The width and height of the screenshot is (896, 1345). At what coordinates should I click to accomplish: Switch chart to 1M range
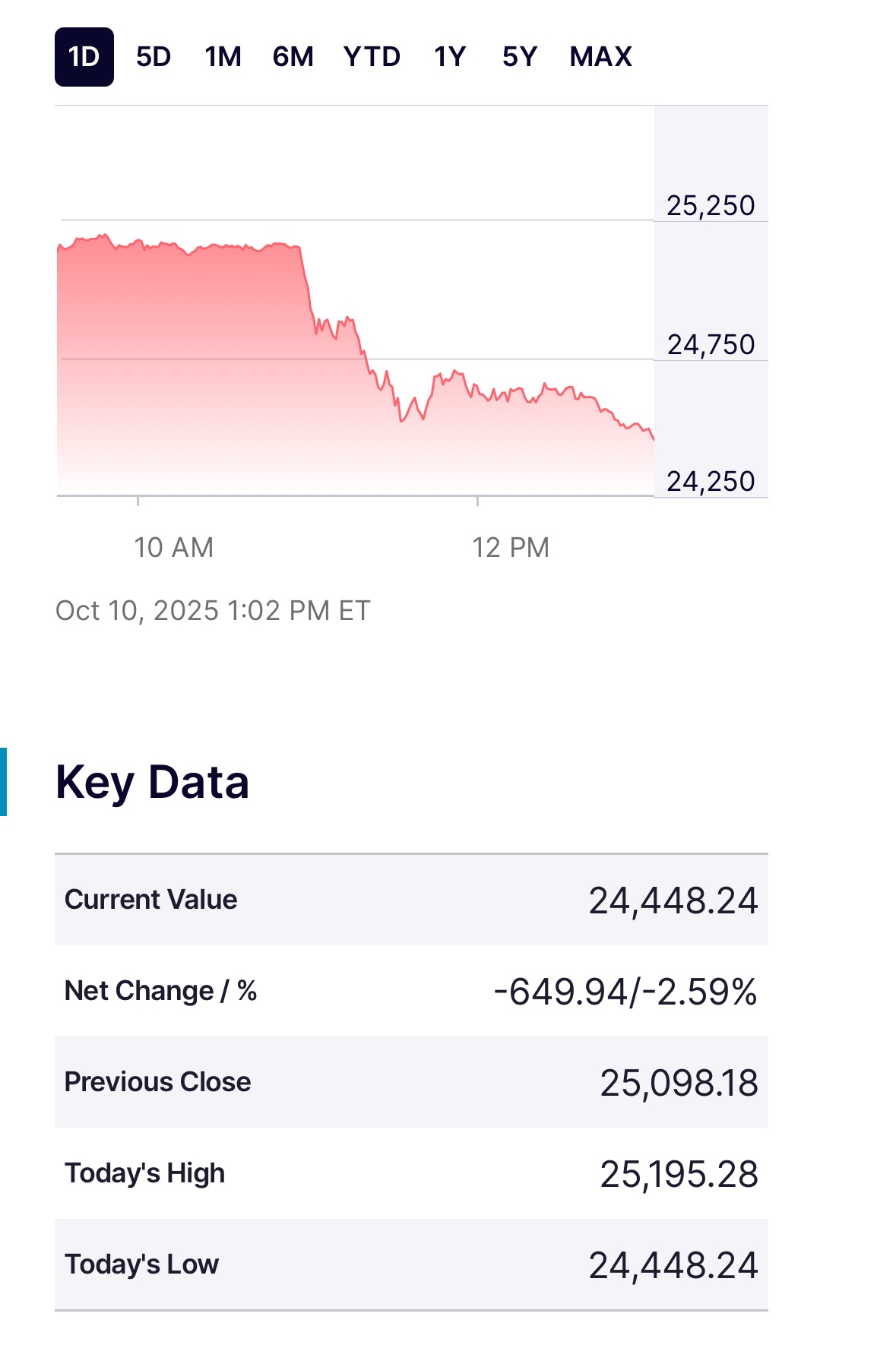tap(223, 57)
